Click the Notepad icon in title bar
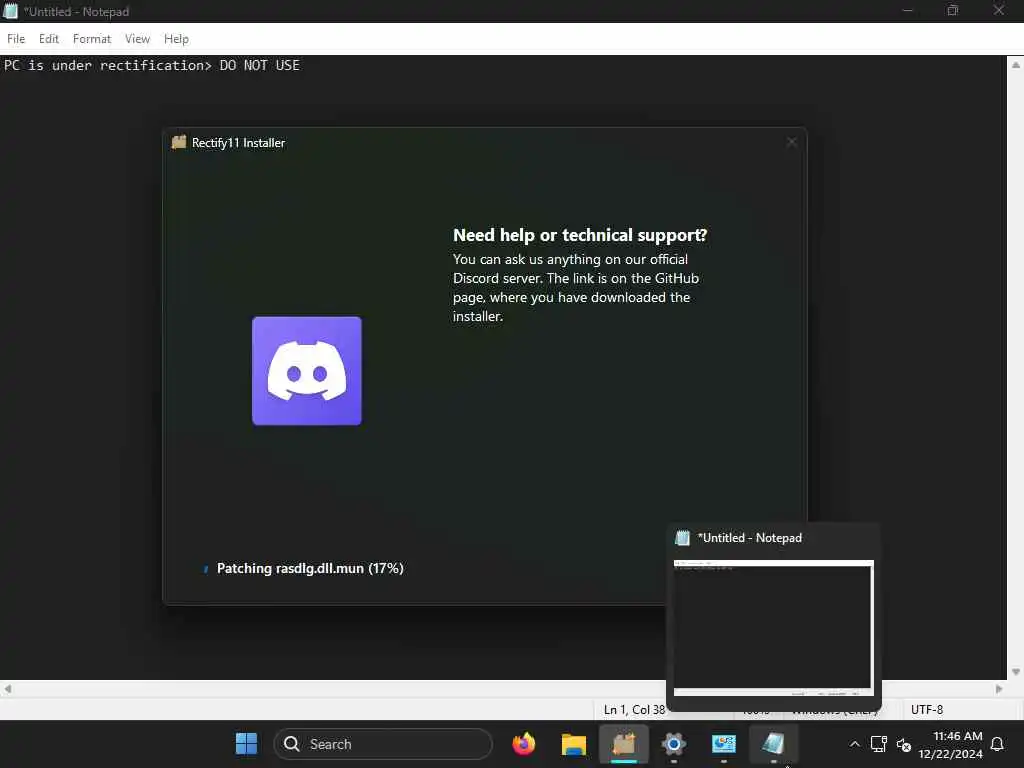Image resolution: width=1024 pixels, height=768 pixels. (x=10, y=11)
